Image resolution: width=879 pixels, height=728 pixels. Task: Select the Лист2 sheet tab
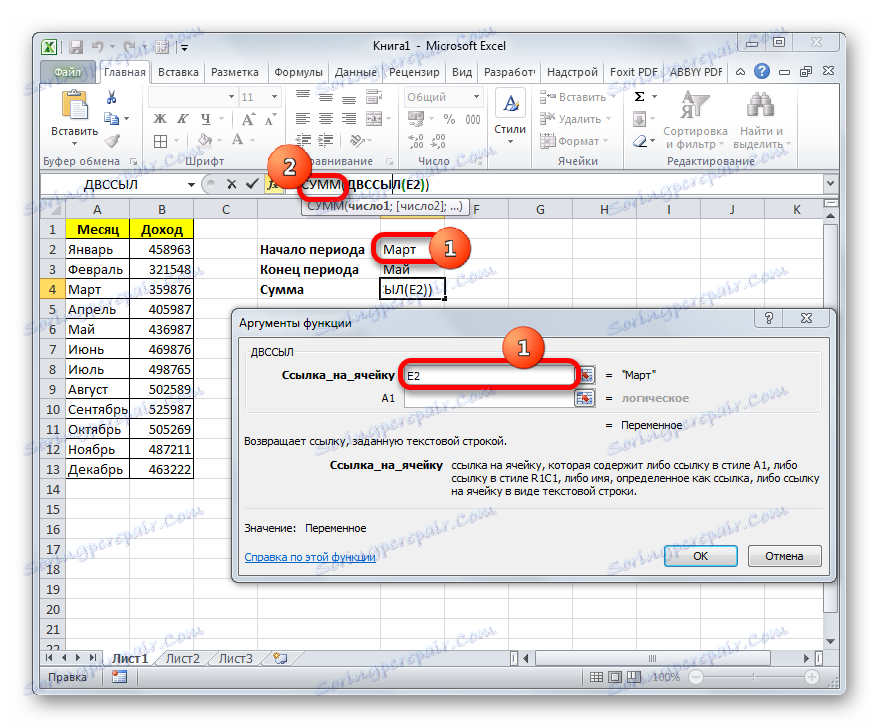click(x=182, y=659)
